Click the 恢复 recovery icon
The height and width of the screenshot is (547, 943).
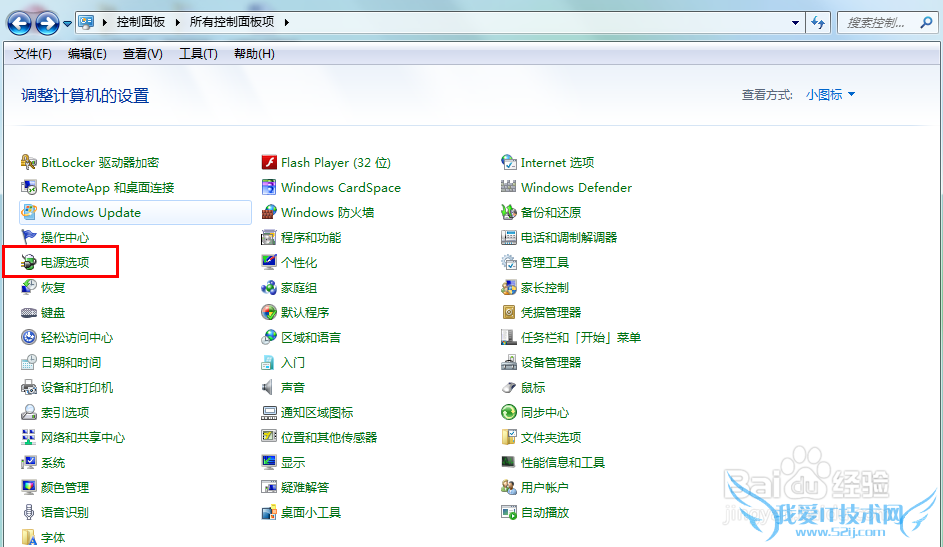[x=28, y=287]
